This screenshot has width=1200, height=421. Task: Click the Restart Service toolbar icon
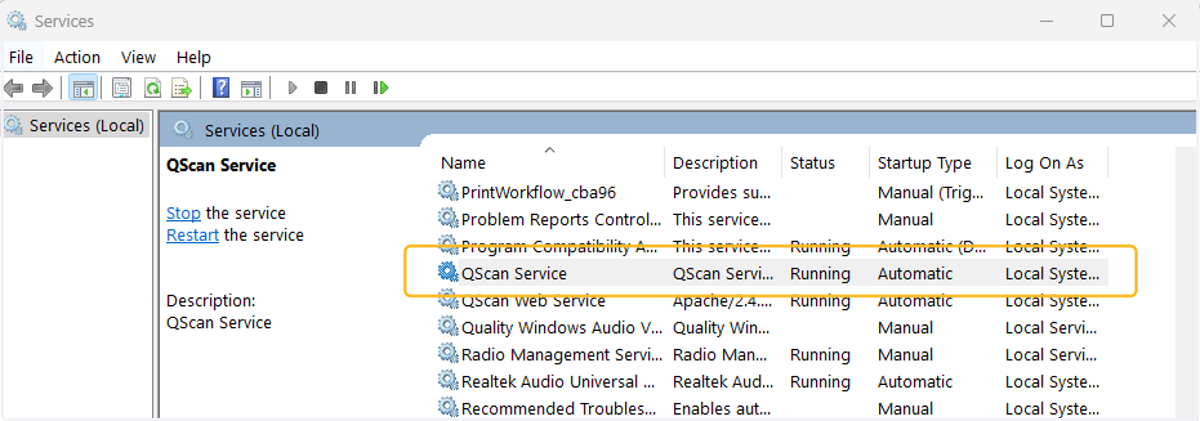coord(380,88)
